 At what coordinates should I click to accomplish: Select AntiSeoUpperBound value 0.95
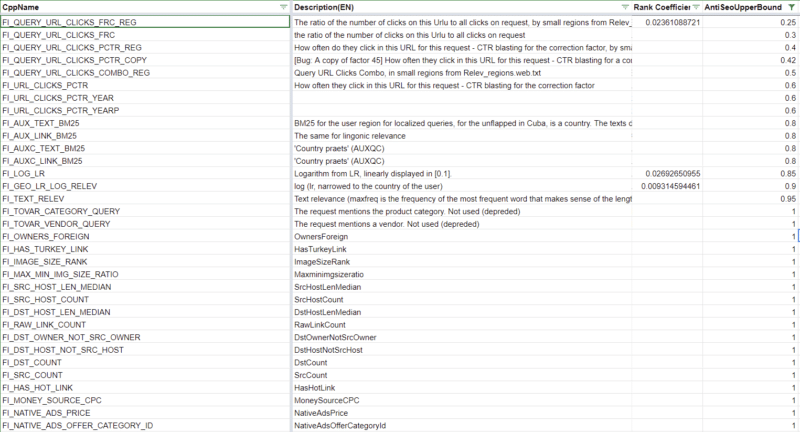(750, 198)
